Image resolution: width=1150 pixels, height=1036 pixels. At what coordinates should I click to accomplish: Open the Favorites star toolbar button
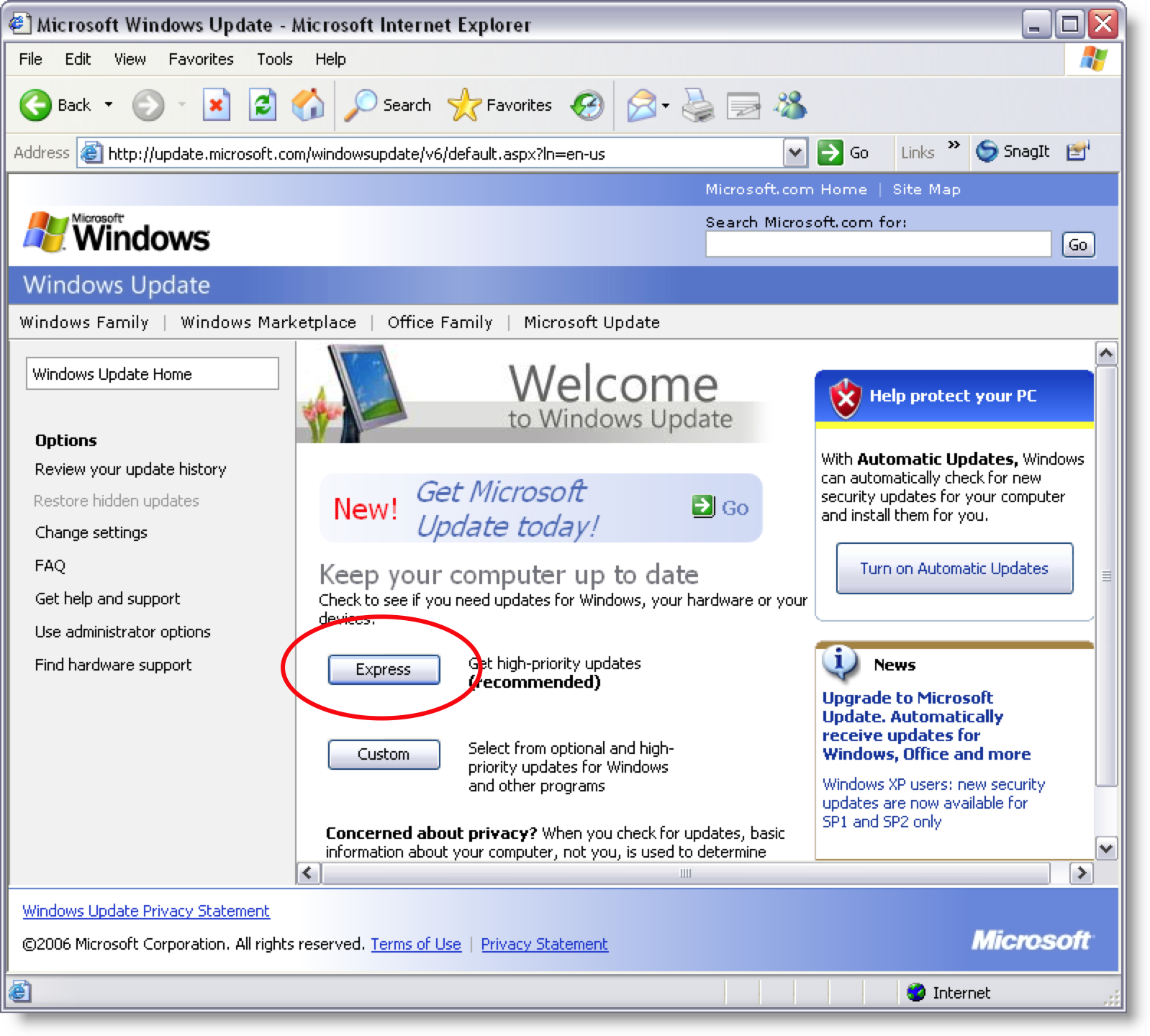(x=499, y=105)
